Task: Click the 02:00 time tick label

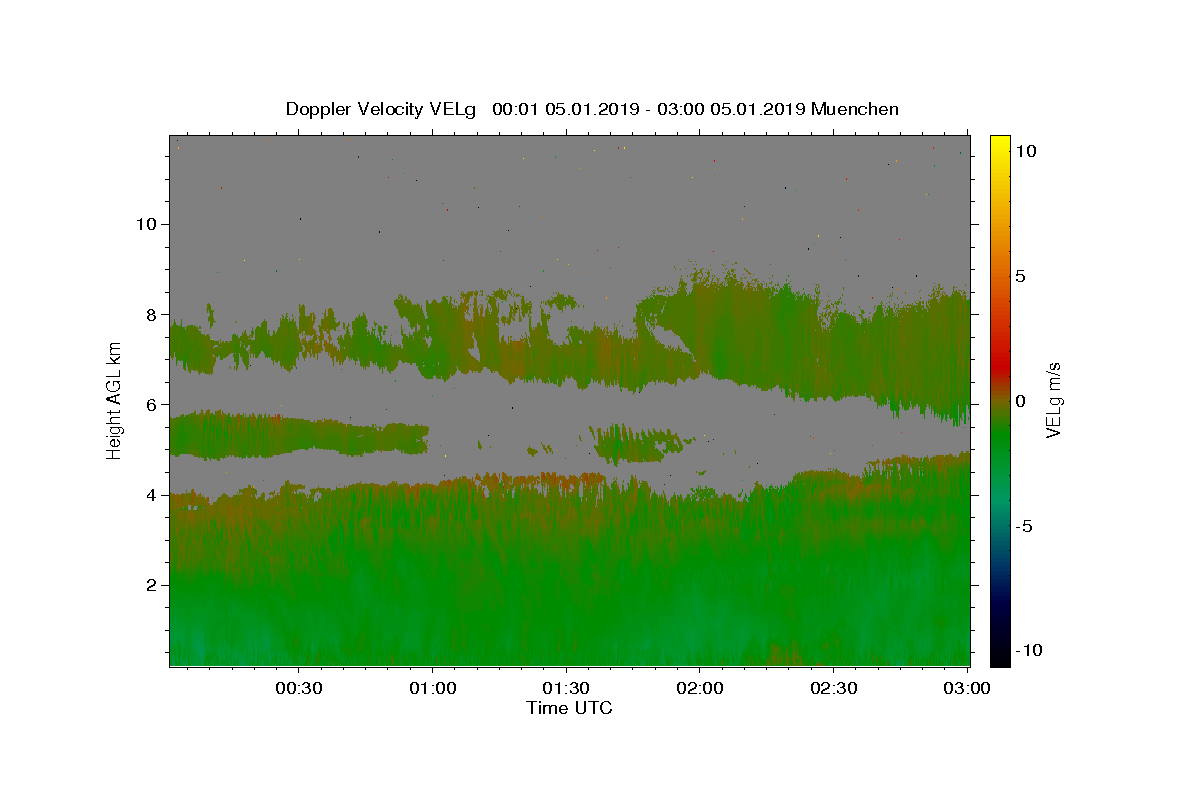Action: pos(700,689)
